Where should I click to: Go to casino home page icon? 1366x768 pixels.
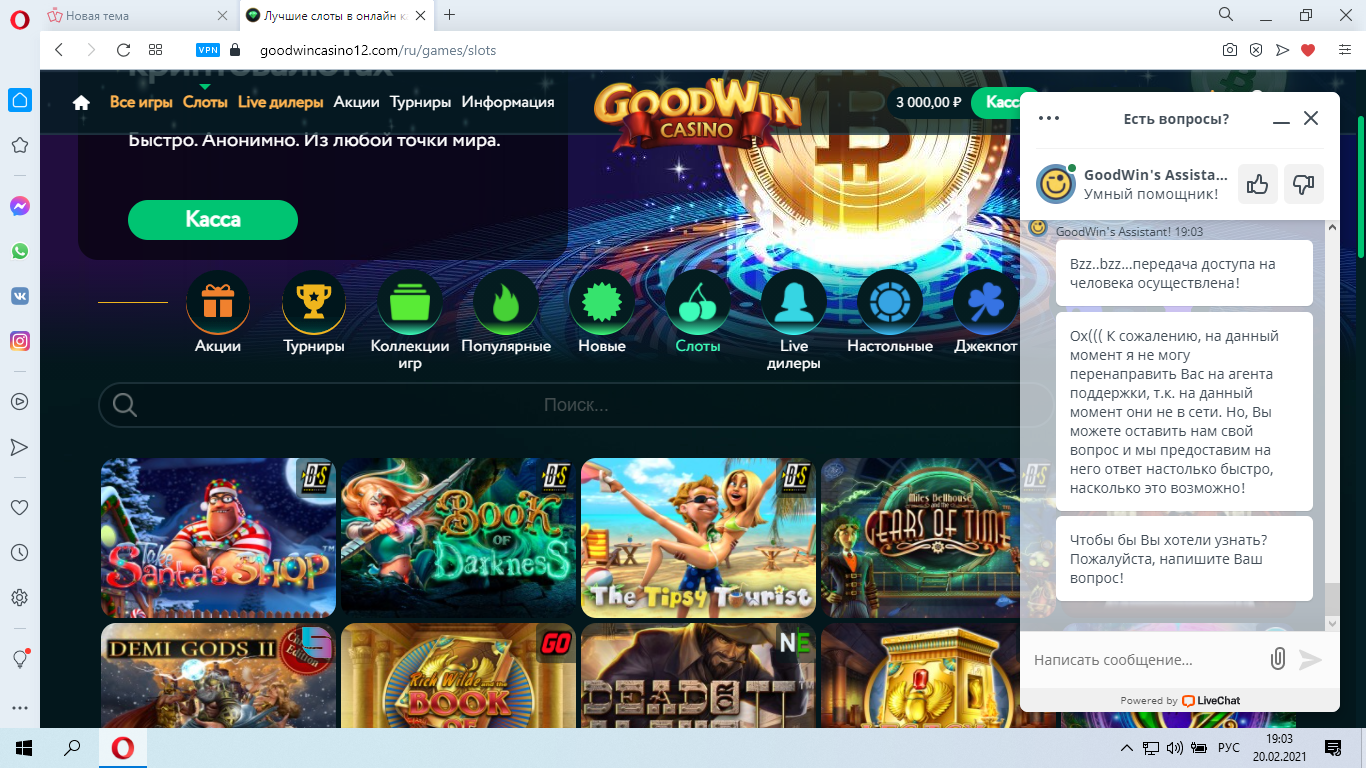click(81, 102)
